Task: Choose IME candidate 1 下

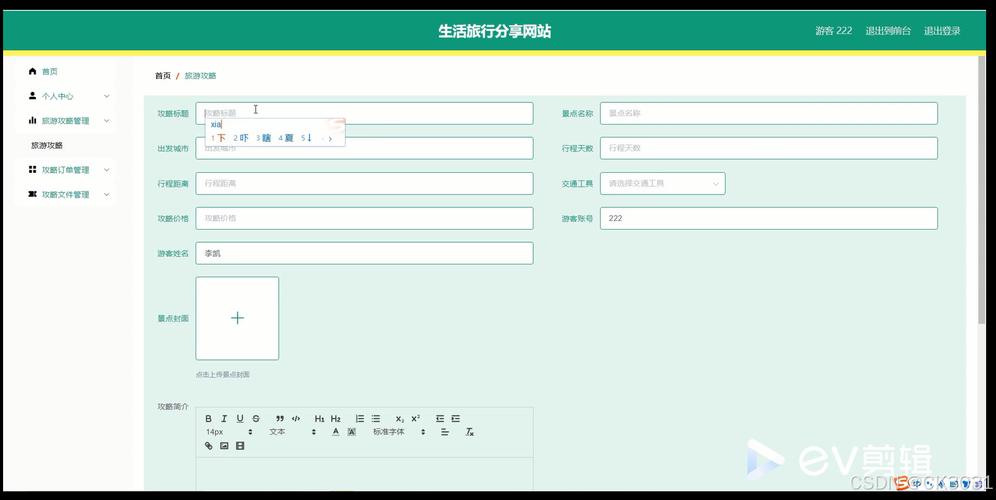Action: click(x=219, y=138)
